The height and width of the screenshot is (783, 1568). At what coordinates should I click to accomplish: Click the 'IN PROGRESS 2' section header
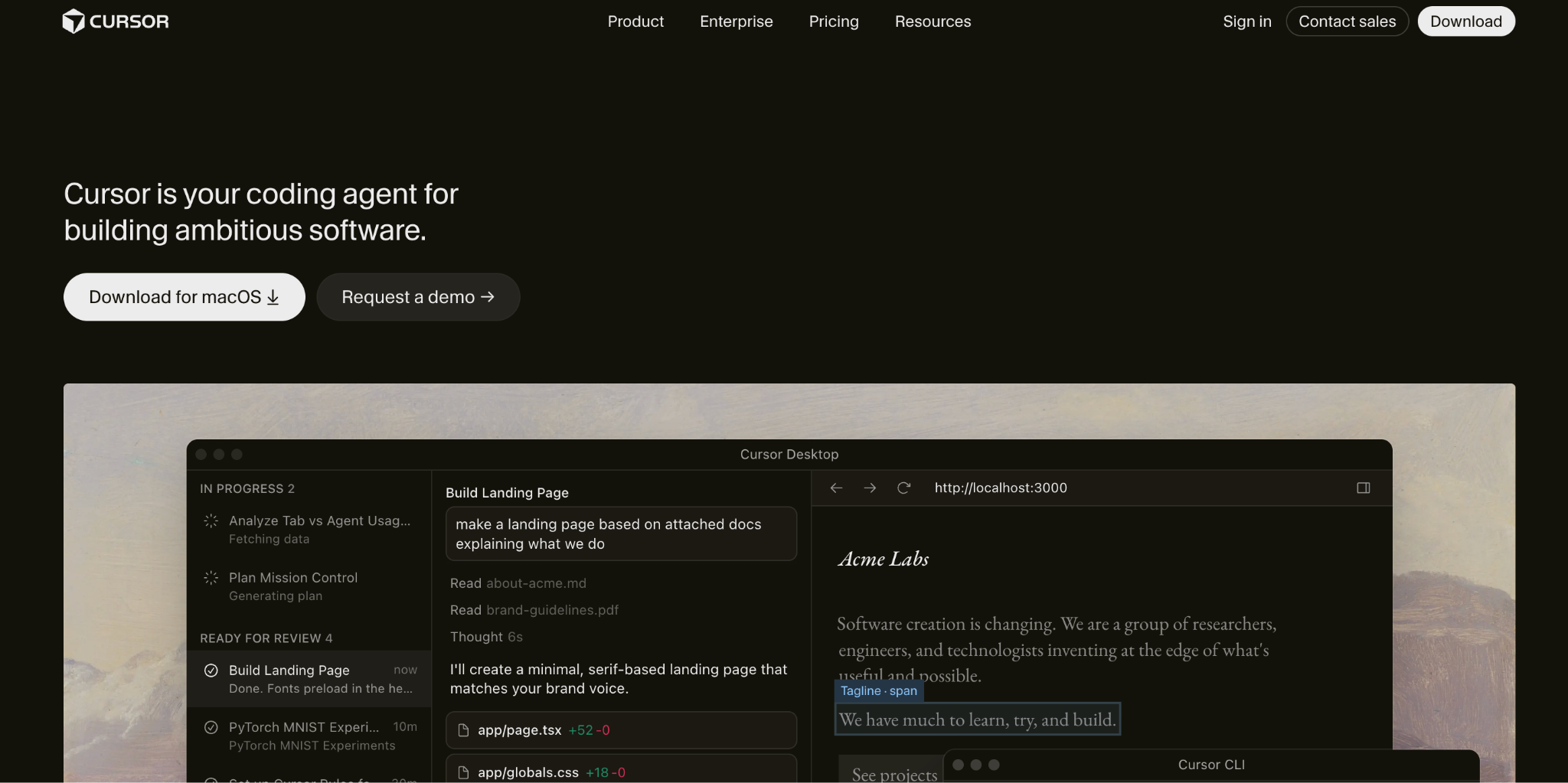coord(247,489)
